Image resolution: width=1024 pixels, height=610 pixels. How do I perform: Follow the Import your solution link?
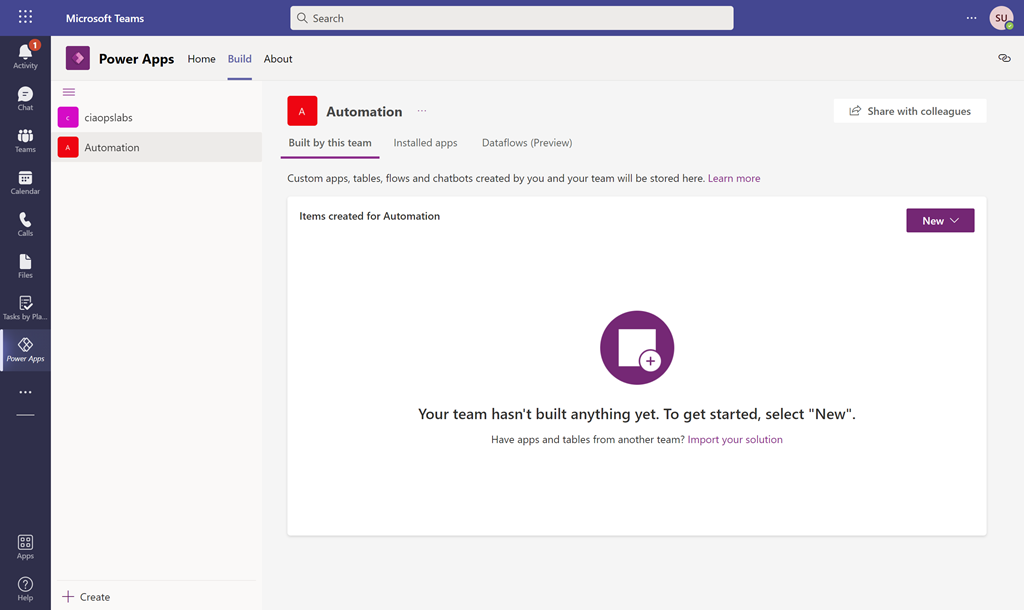pyautogui.click(x=735, y=440)
